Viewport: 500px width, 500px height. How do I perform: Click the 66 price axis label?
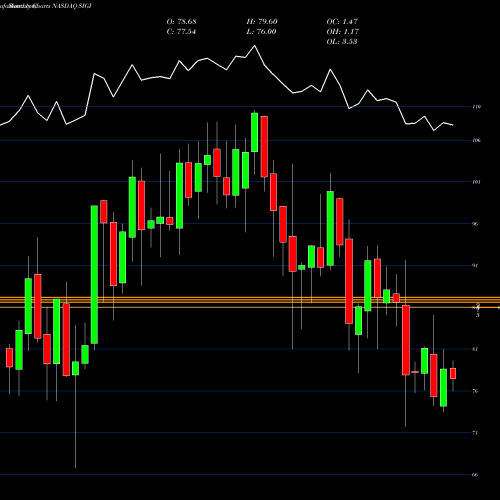(x=475, y=475)
